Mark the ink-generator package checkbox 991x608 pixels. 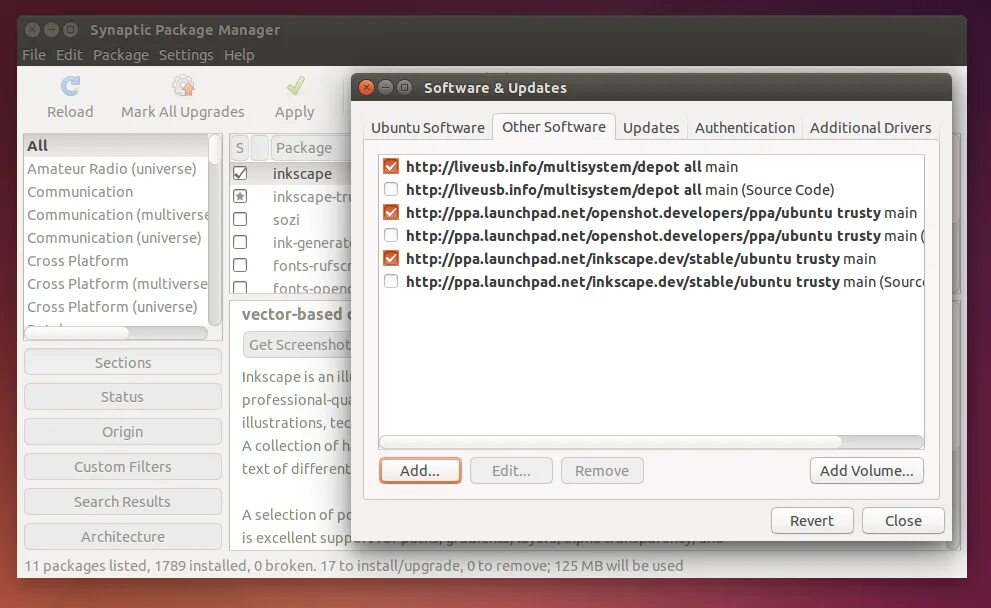coord(240,242)
